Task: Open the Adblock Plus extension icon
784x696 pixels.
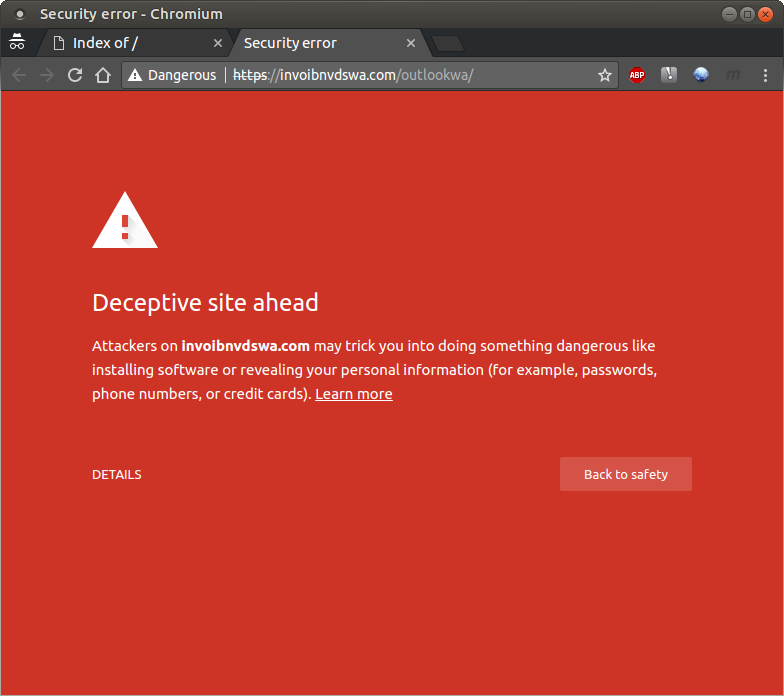Action: (637, 75)
